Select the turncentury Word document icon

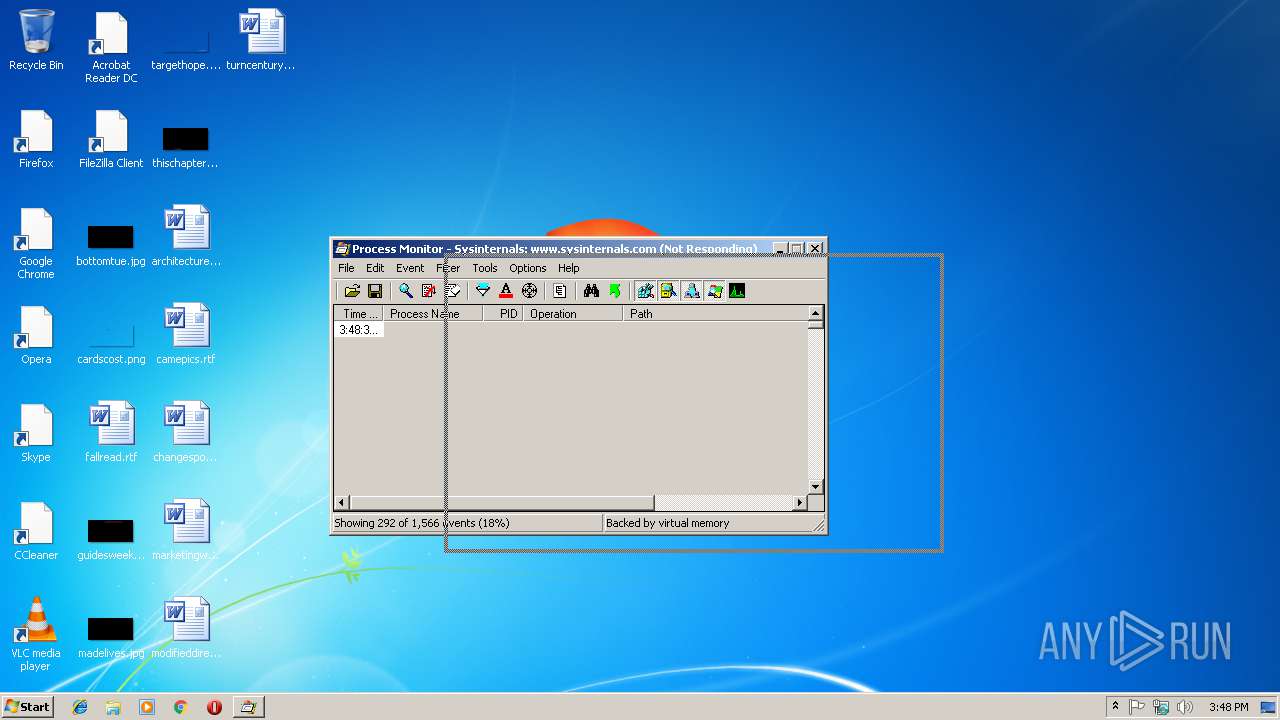click(x=261, y=40)
